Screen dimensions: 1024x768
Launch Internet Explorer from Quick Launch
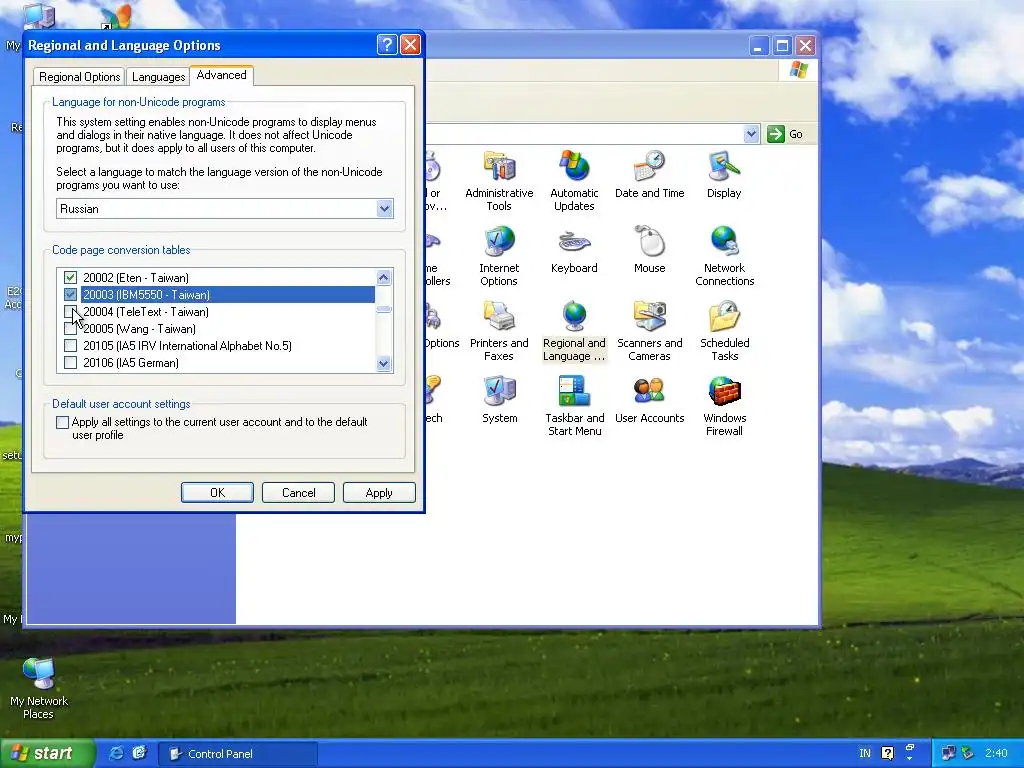(x=116, y=753)
